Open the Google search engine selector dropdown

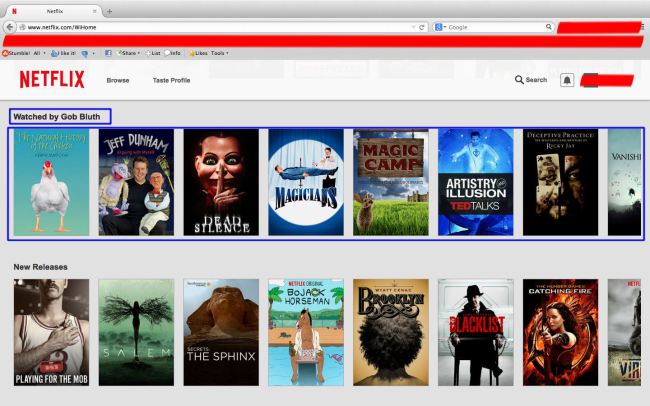(440, 27)
